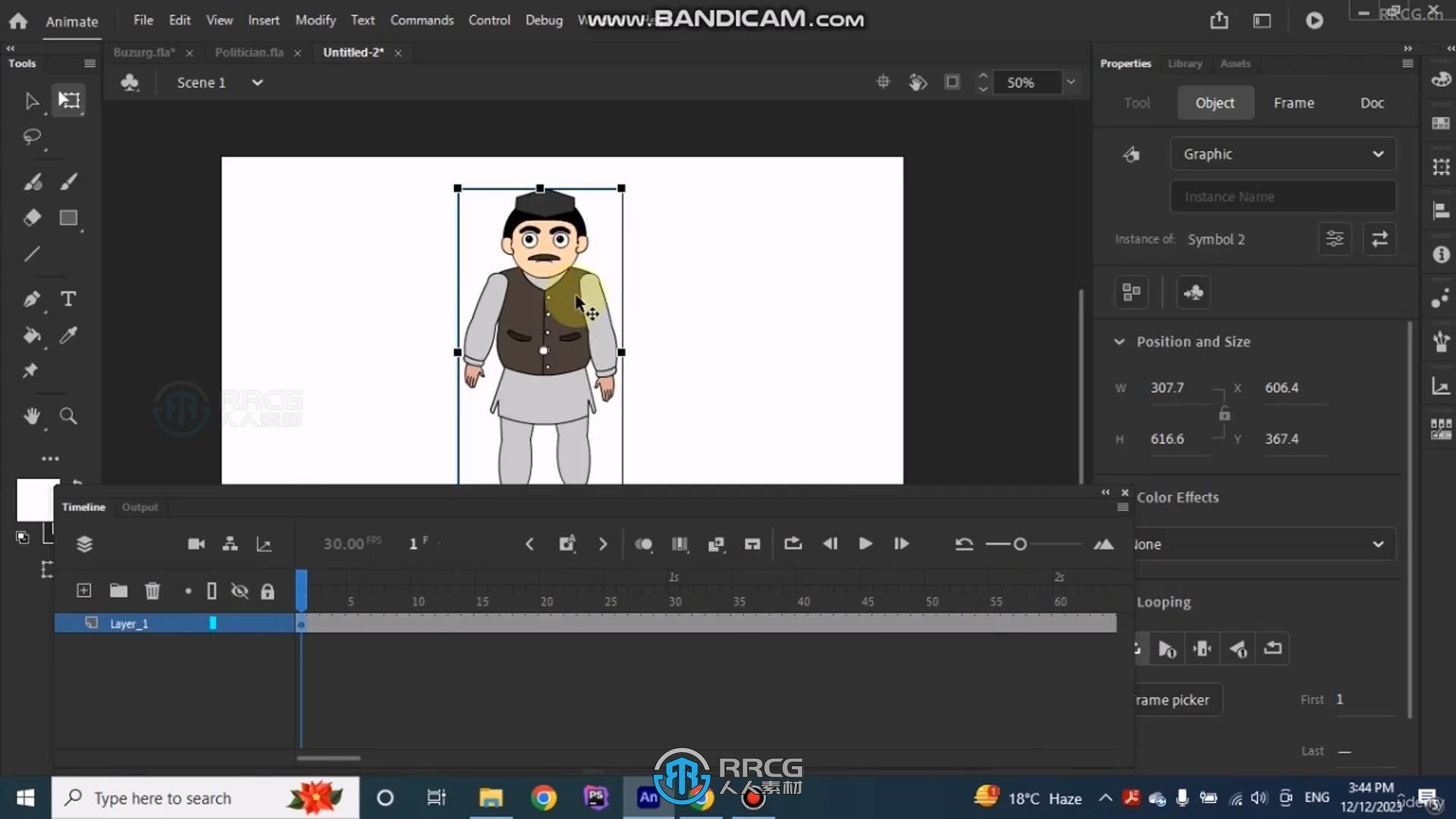Open the Graphic type dropdown

1283,154
